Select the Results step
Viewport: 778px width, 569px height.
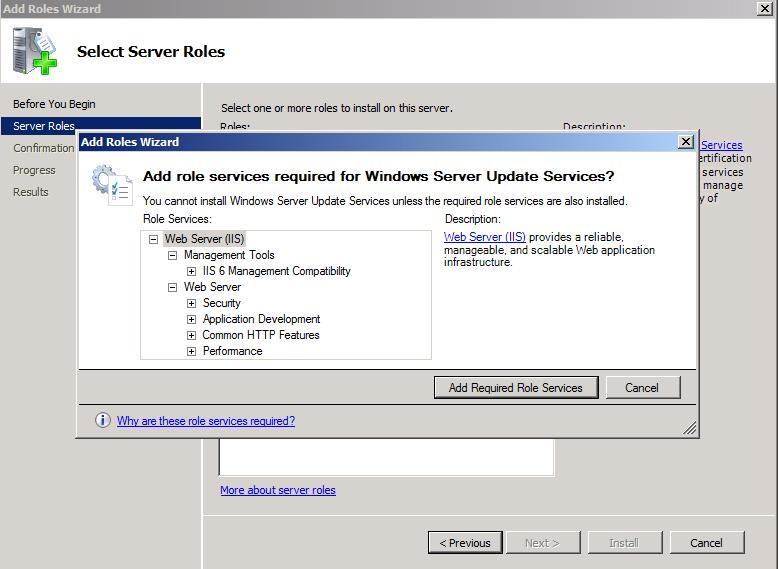tap(30, 191)
